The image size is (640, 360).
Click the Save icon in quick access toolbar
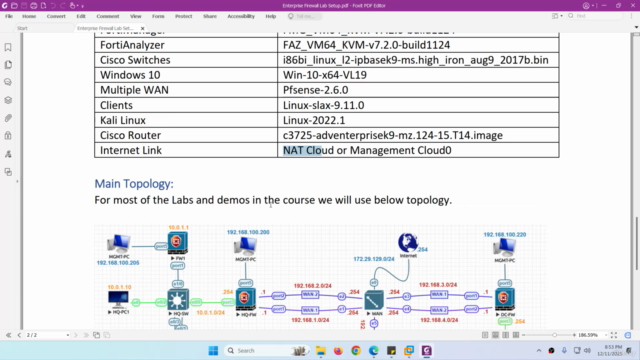tap(24, 6)
